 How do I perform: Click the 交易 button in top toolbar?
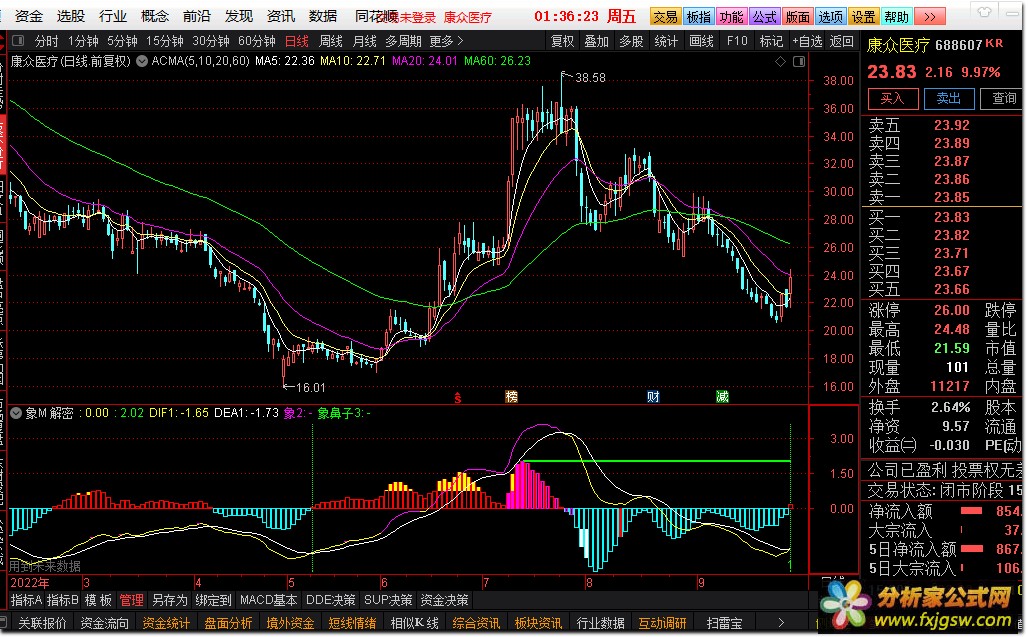tap(665, 16)
